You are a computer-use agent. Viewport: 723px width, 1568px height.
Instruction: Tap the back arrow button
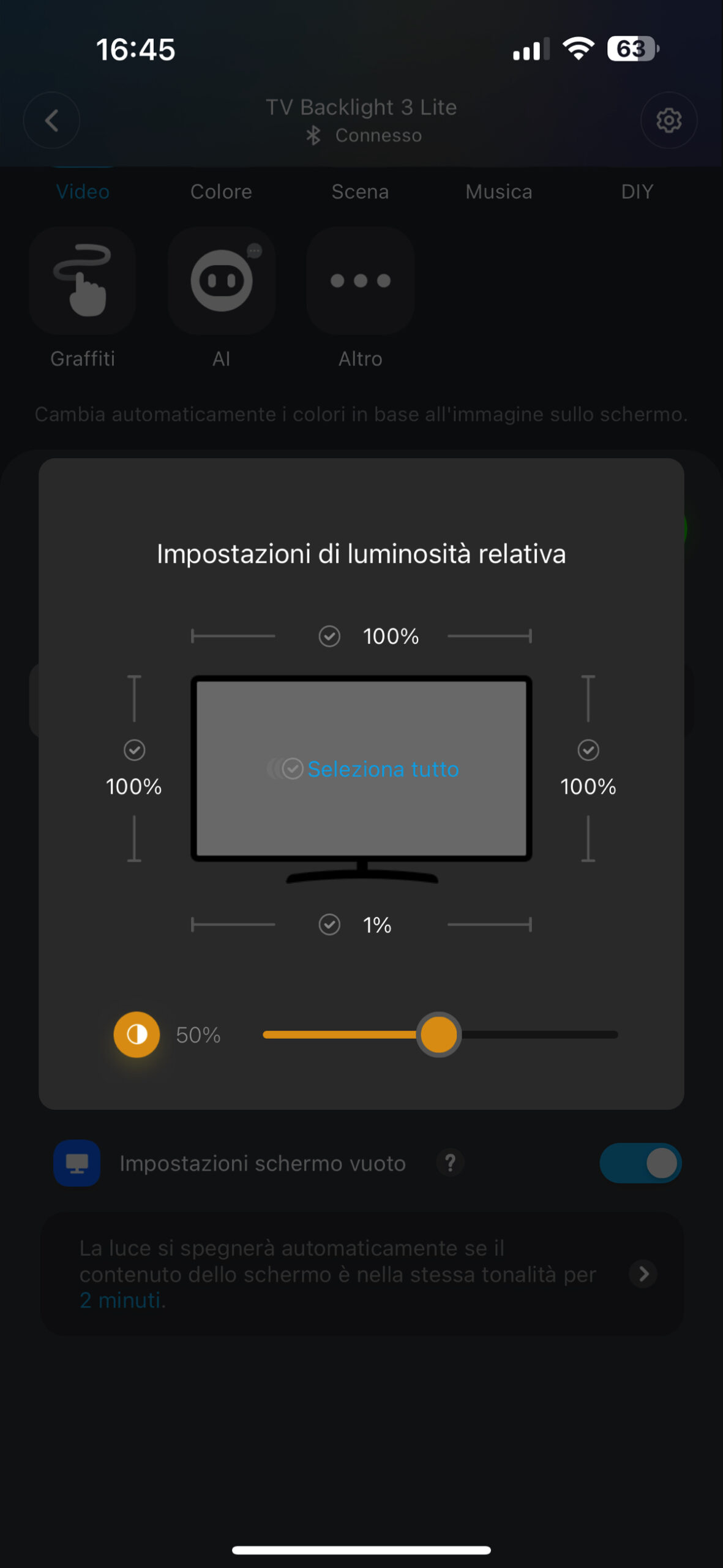[x=51, y=120]
